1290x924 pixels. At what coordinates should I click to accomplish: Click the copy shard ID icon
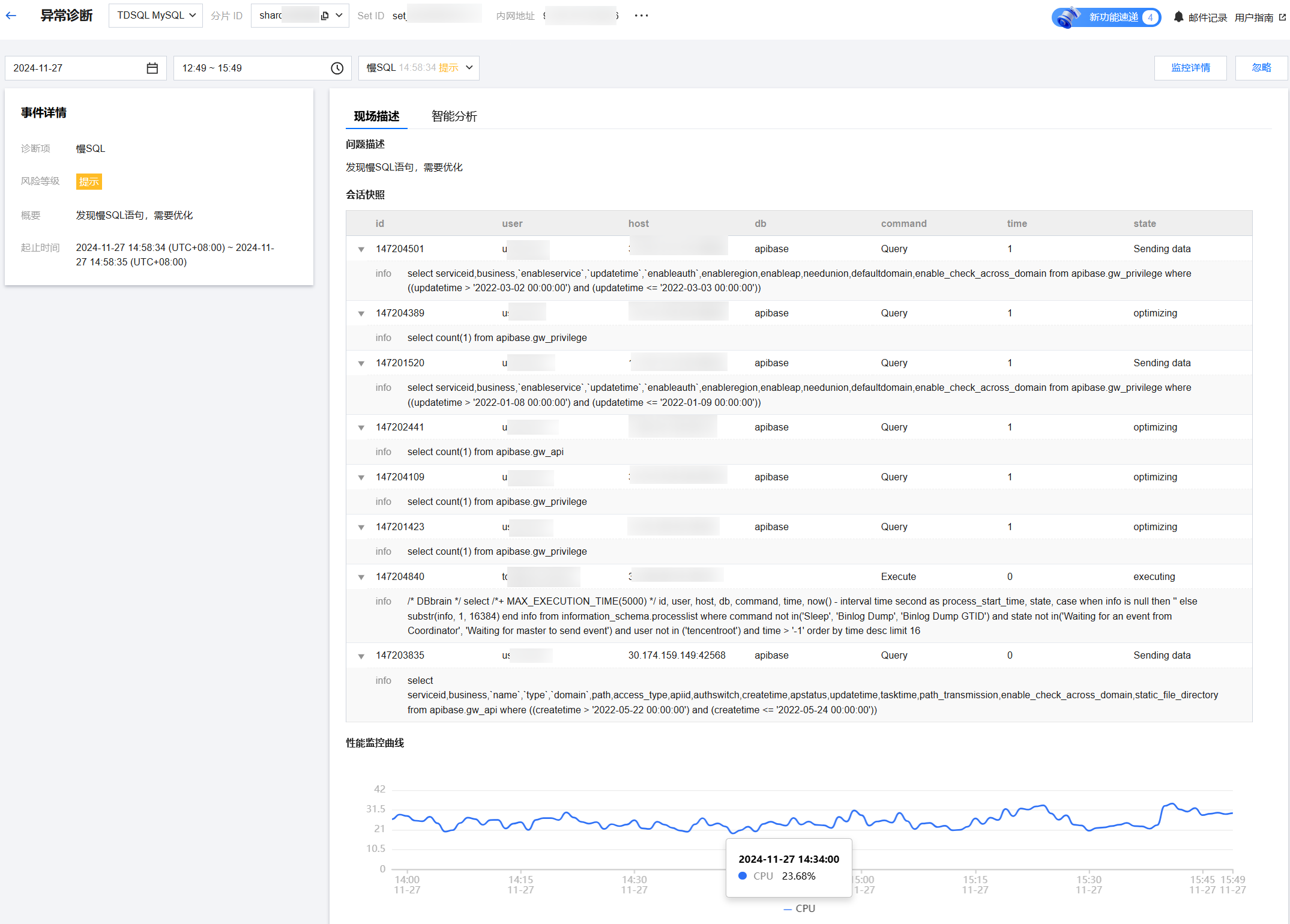click(x=325, y=16)
